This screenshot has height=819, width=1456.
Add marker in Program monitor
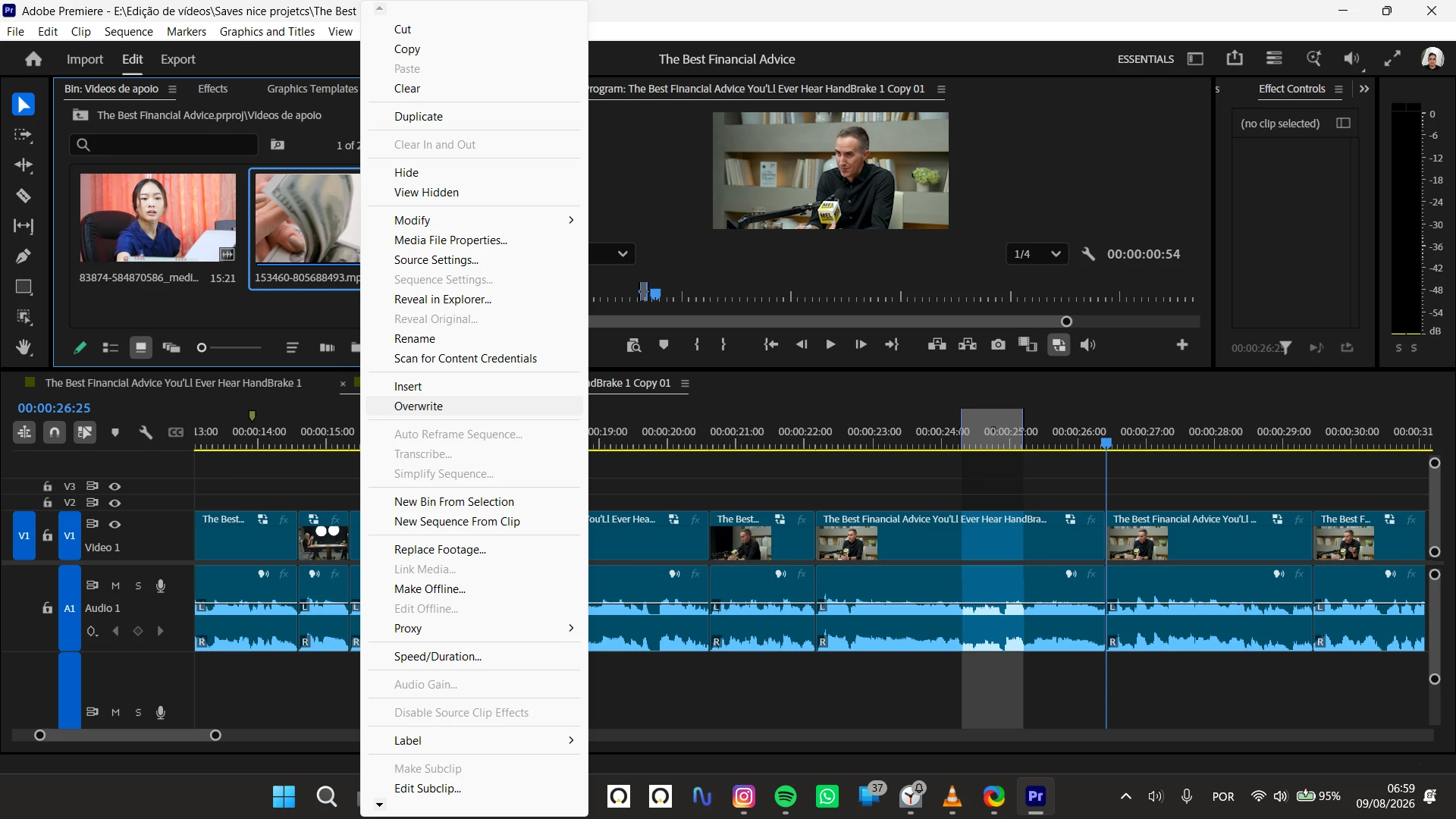(x=664, y=345)
